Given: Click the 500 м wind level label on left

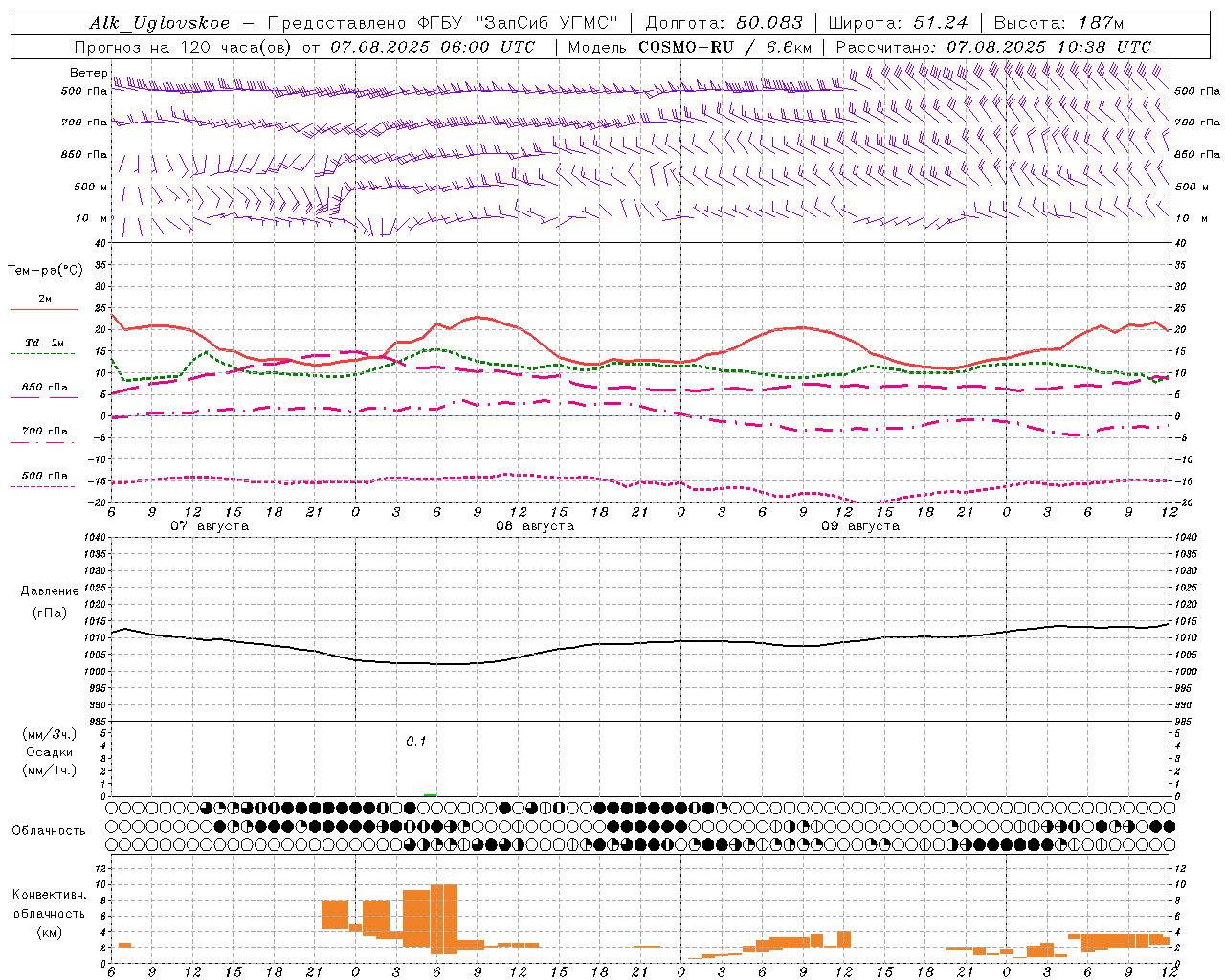Looking at the screenshot, I should tap(92, 187).
